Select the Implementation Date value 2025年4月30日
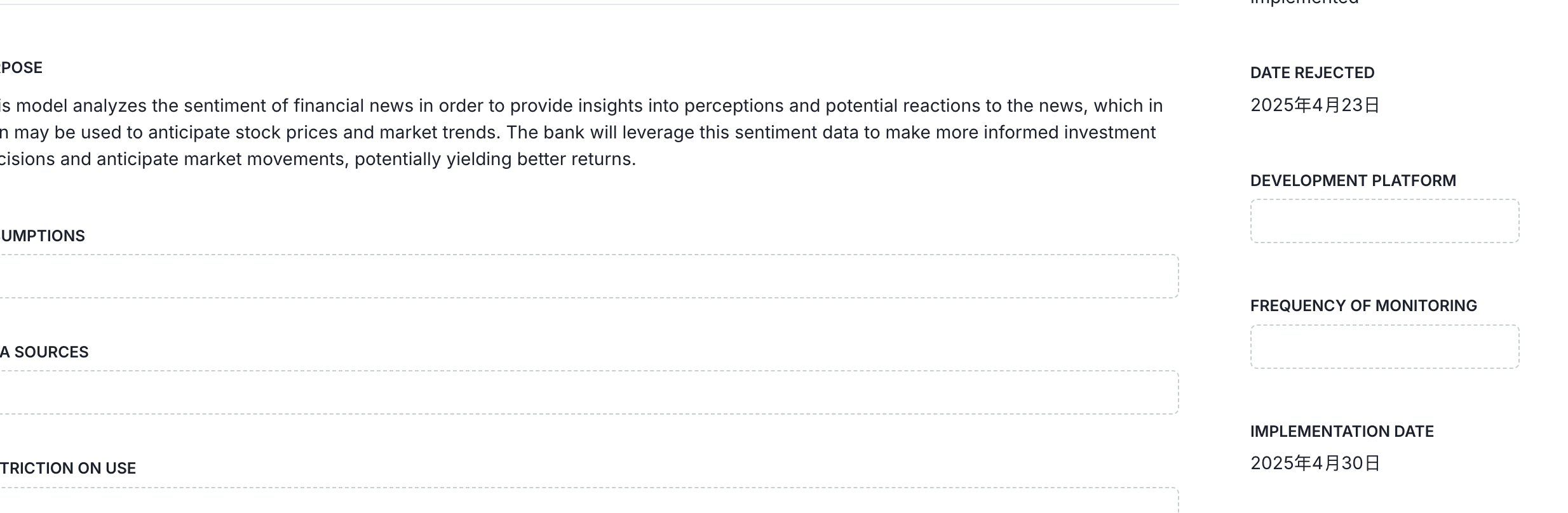1568x513 pixels. click(x=1315, y=463)
